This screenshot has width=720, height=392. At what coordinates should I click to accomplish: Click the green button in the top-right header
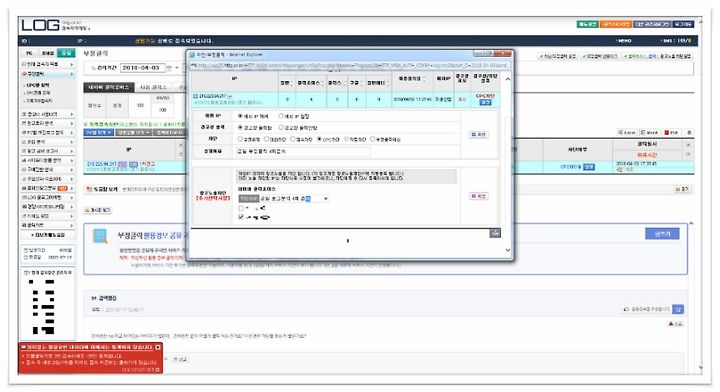(x=587, y=24)
